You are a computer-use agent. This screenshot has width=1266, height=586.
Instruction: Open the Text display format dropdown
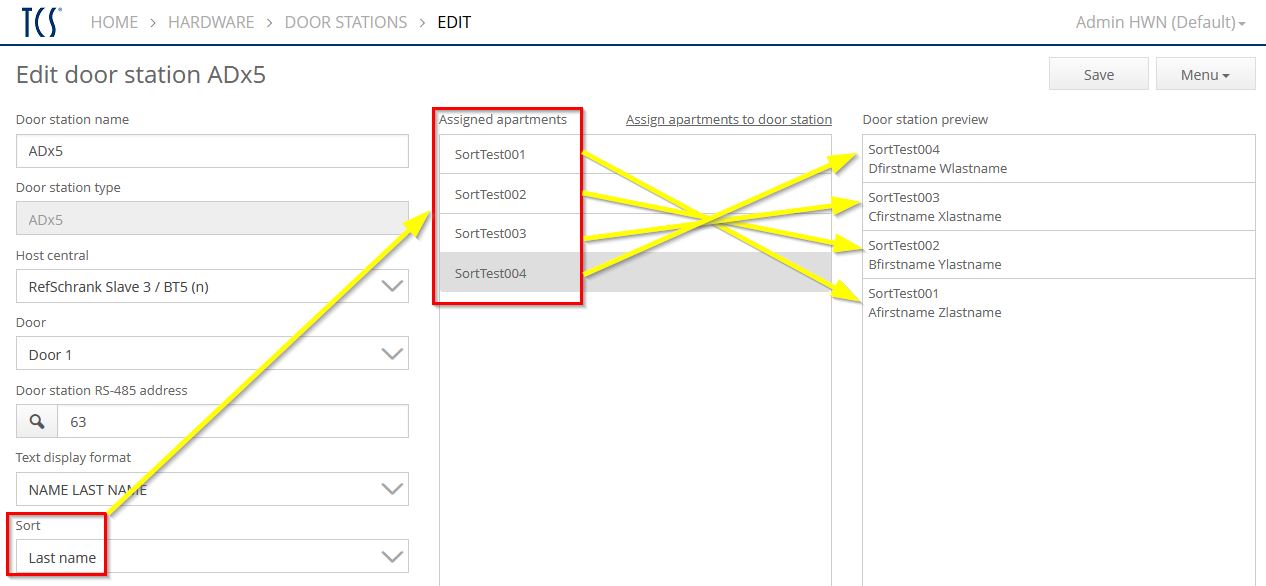(x=212, y=490)
